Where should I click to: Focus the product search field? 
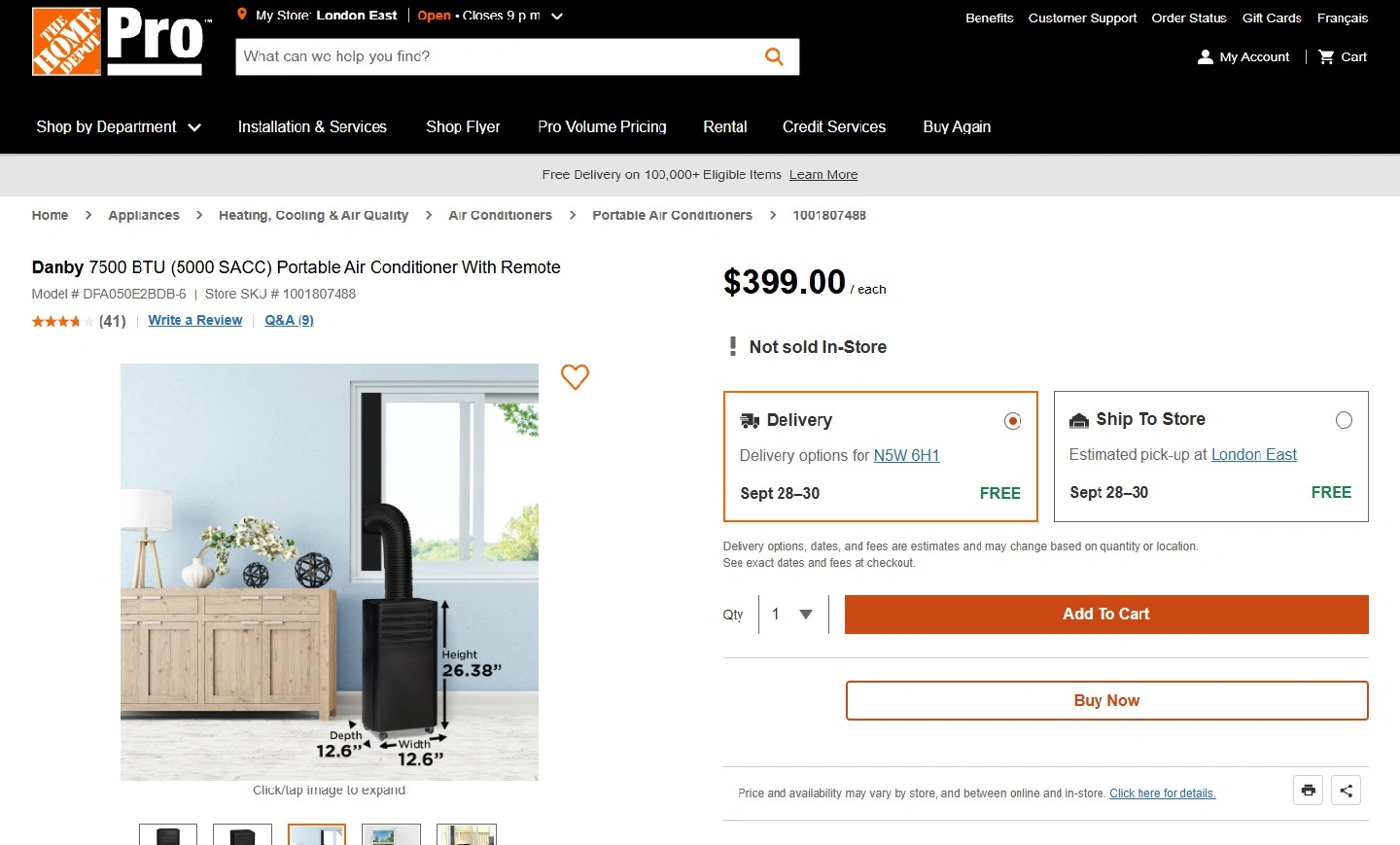click(496, 56)
